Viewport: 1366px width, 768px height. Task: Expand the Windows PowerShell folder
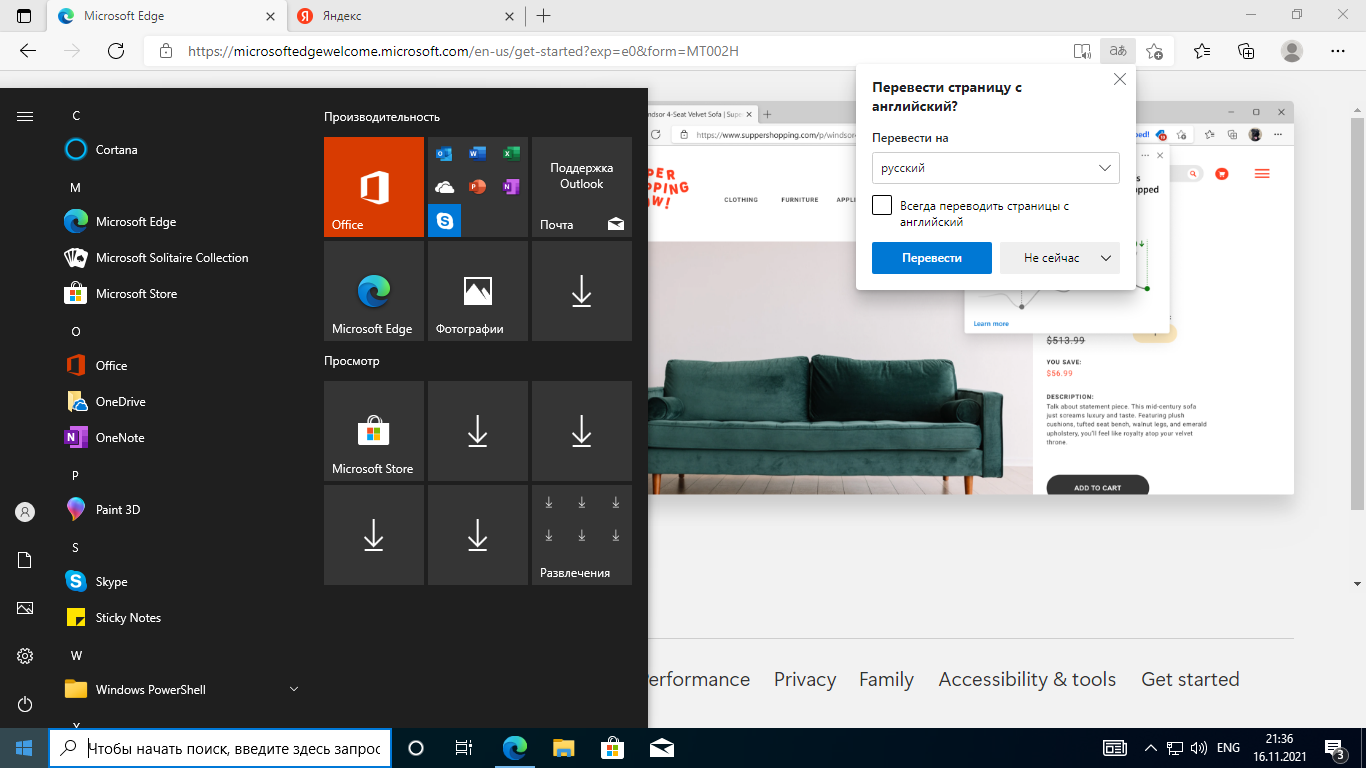293,689
